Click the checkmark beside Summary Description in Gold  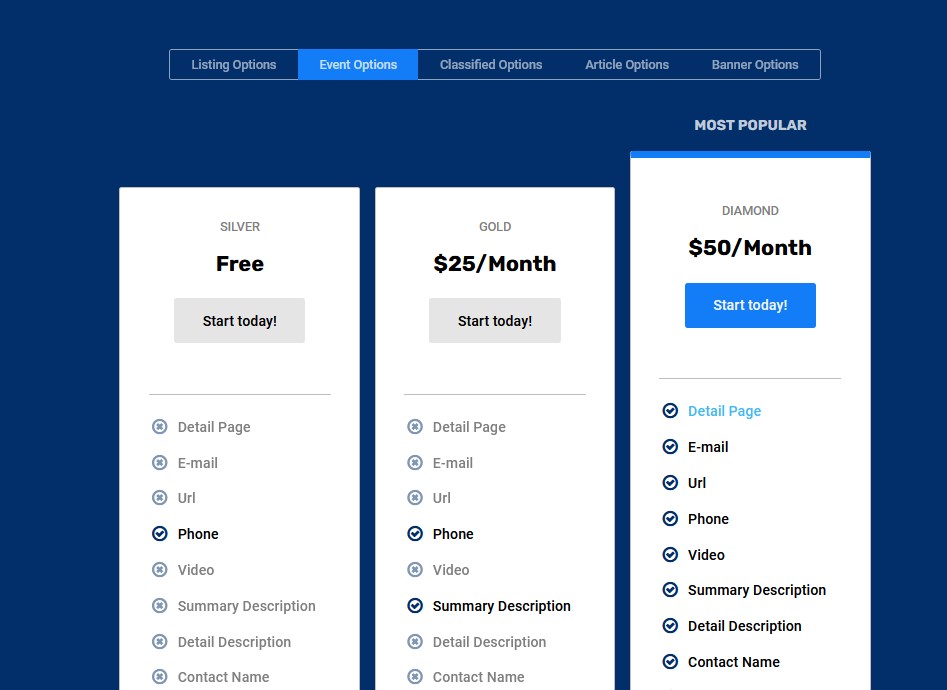(415, 606)
